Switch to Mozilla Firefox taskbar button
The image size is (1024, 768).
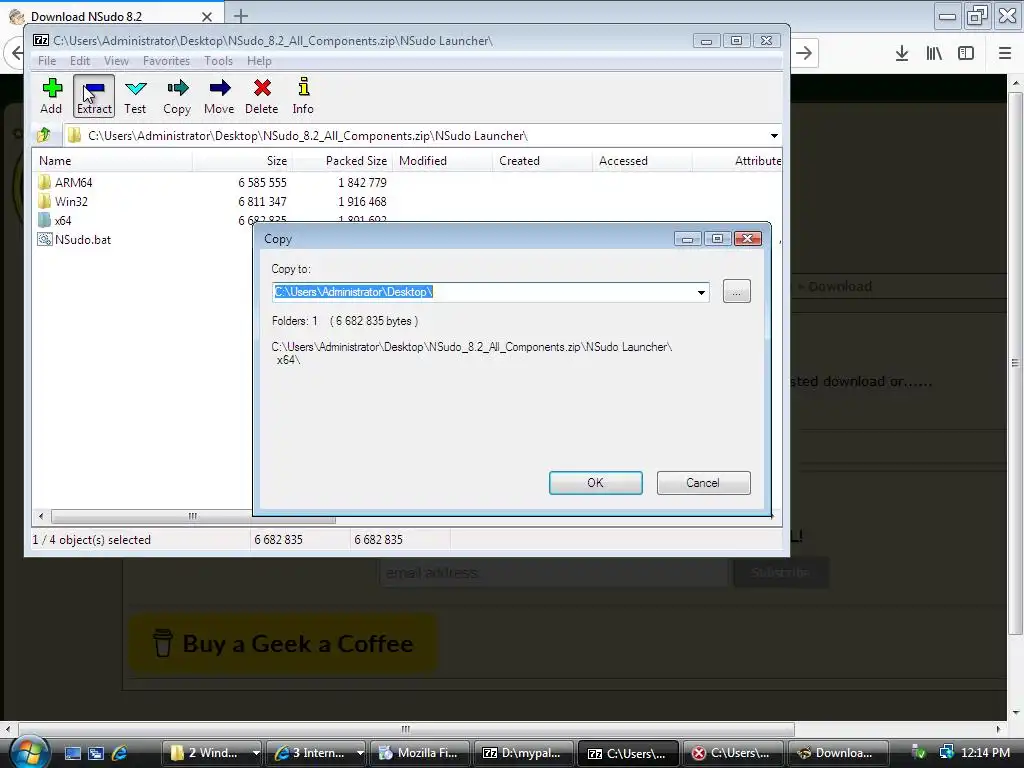tap(420, 753)
